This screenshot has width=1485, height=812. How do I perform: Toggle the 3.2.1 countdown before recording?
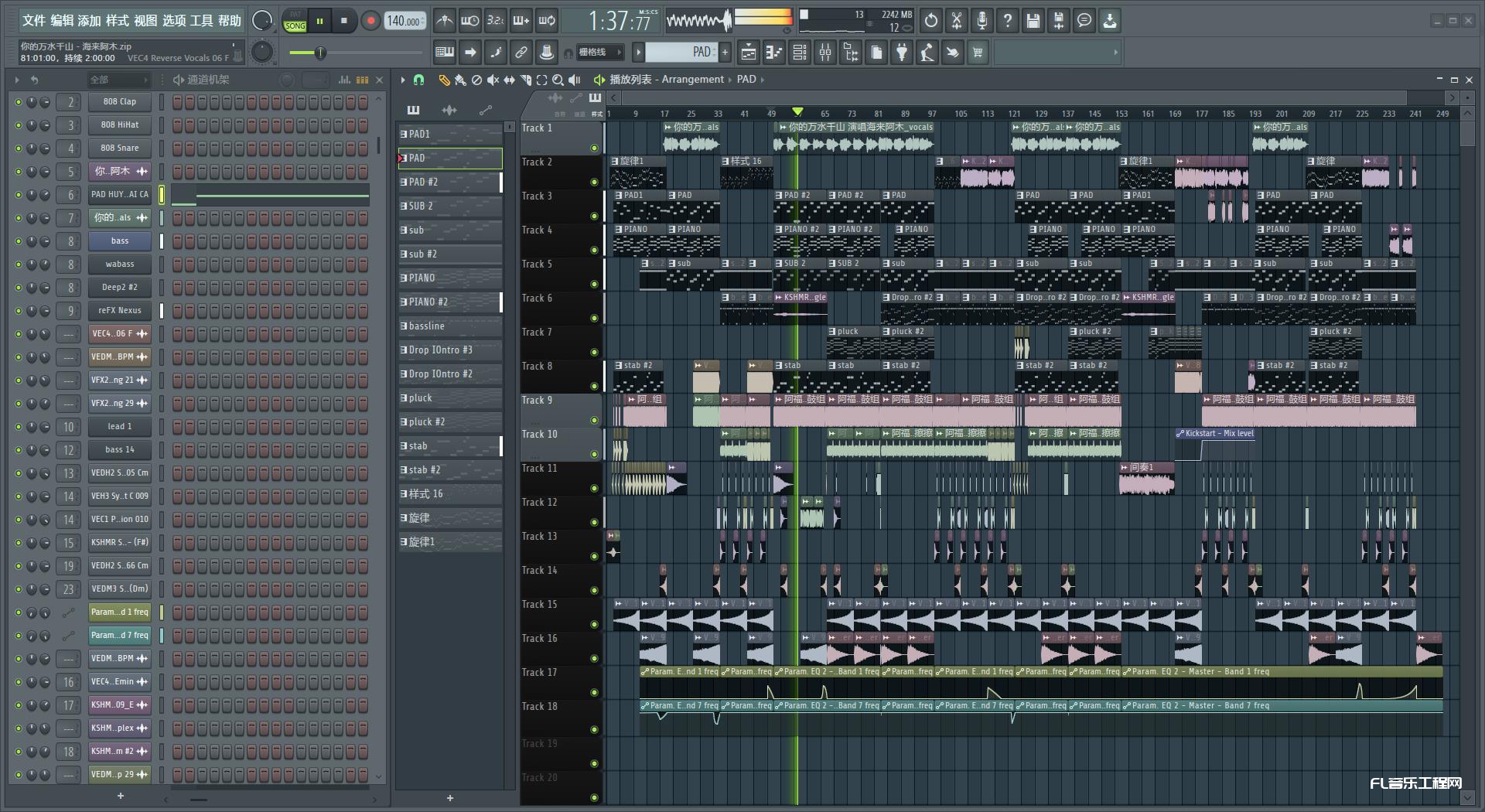click(x=496, y=21)
